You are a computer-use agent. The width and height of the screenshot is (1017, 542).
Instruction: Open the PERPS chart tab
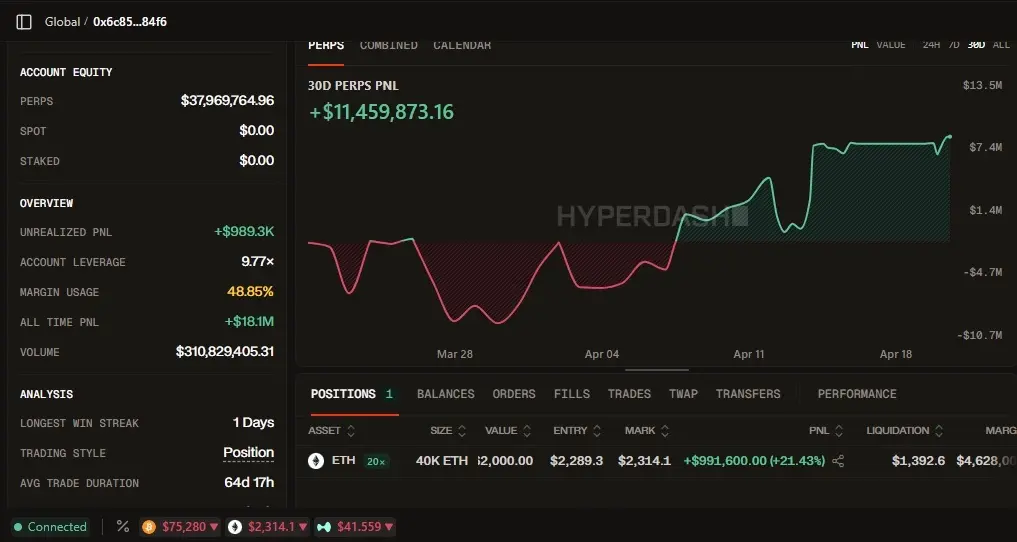click(326, 45)
